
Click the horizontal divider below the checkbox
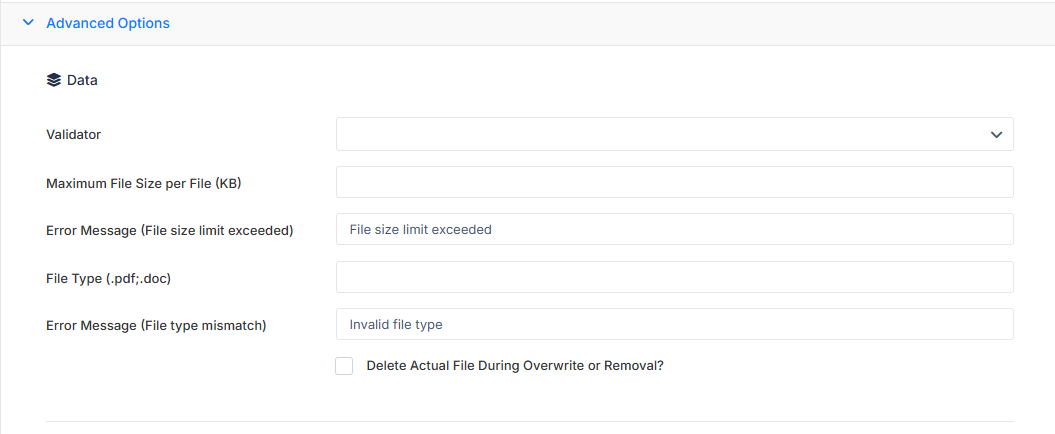pos(530,422)
